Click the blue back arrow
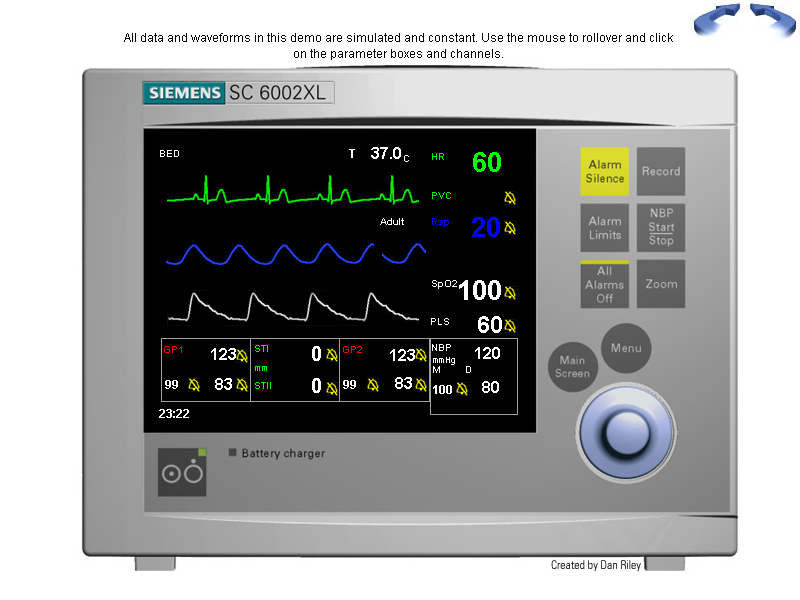Image resolution: width=800 pixels, height=600 pixels. click(716, 19)
